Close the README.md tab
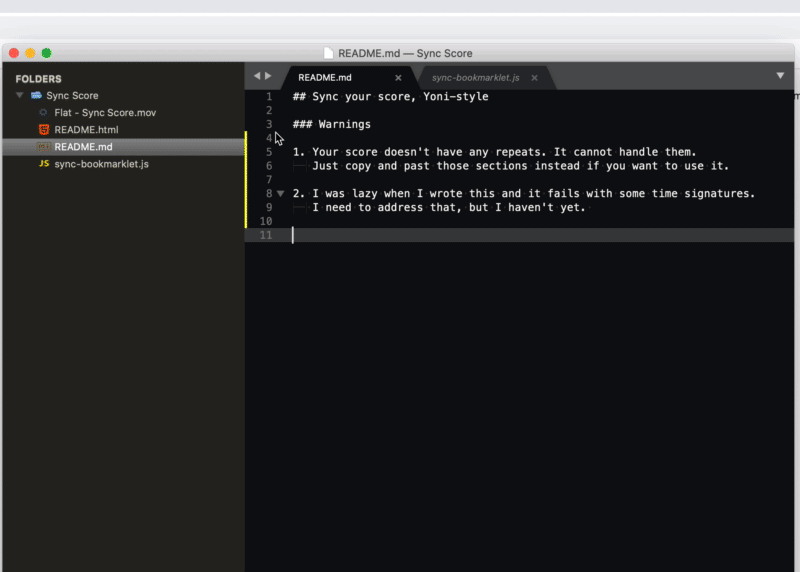 [x=398, y=78]
